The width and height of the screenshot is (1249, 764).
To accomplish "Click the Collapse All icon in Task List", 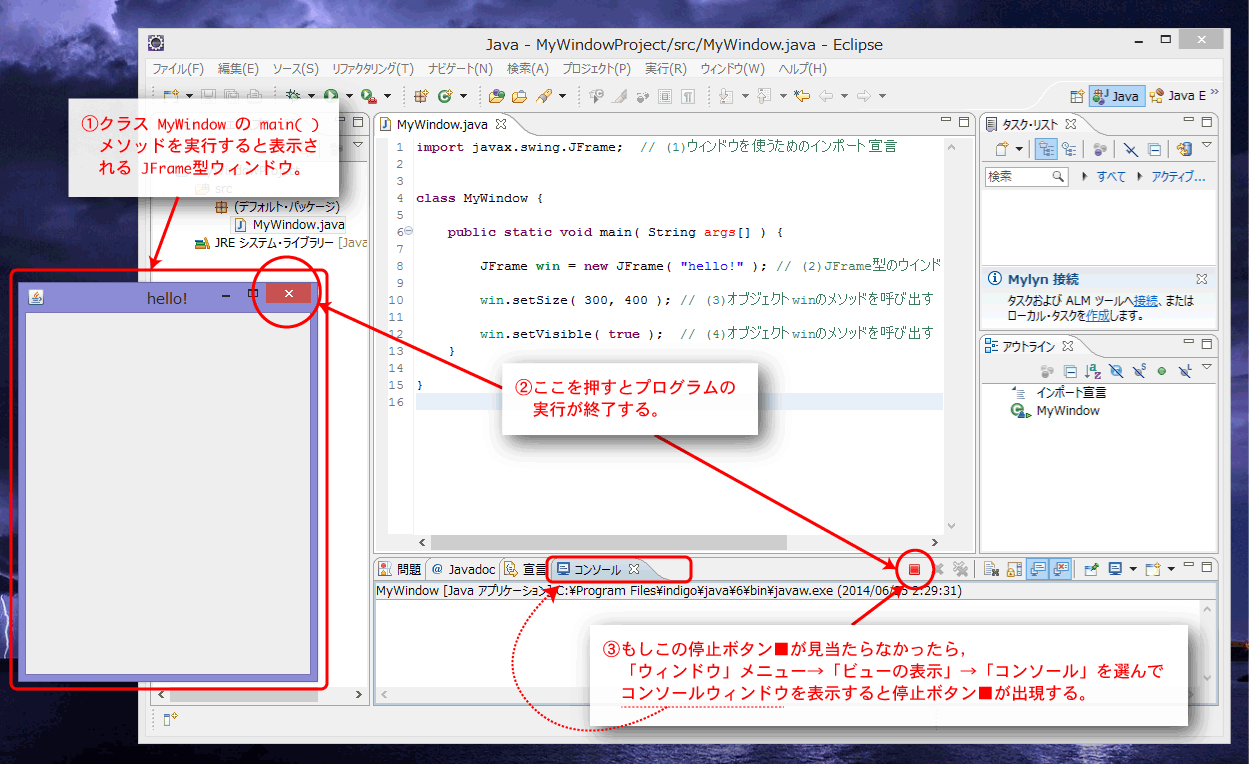I will coord(1154,149).
